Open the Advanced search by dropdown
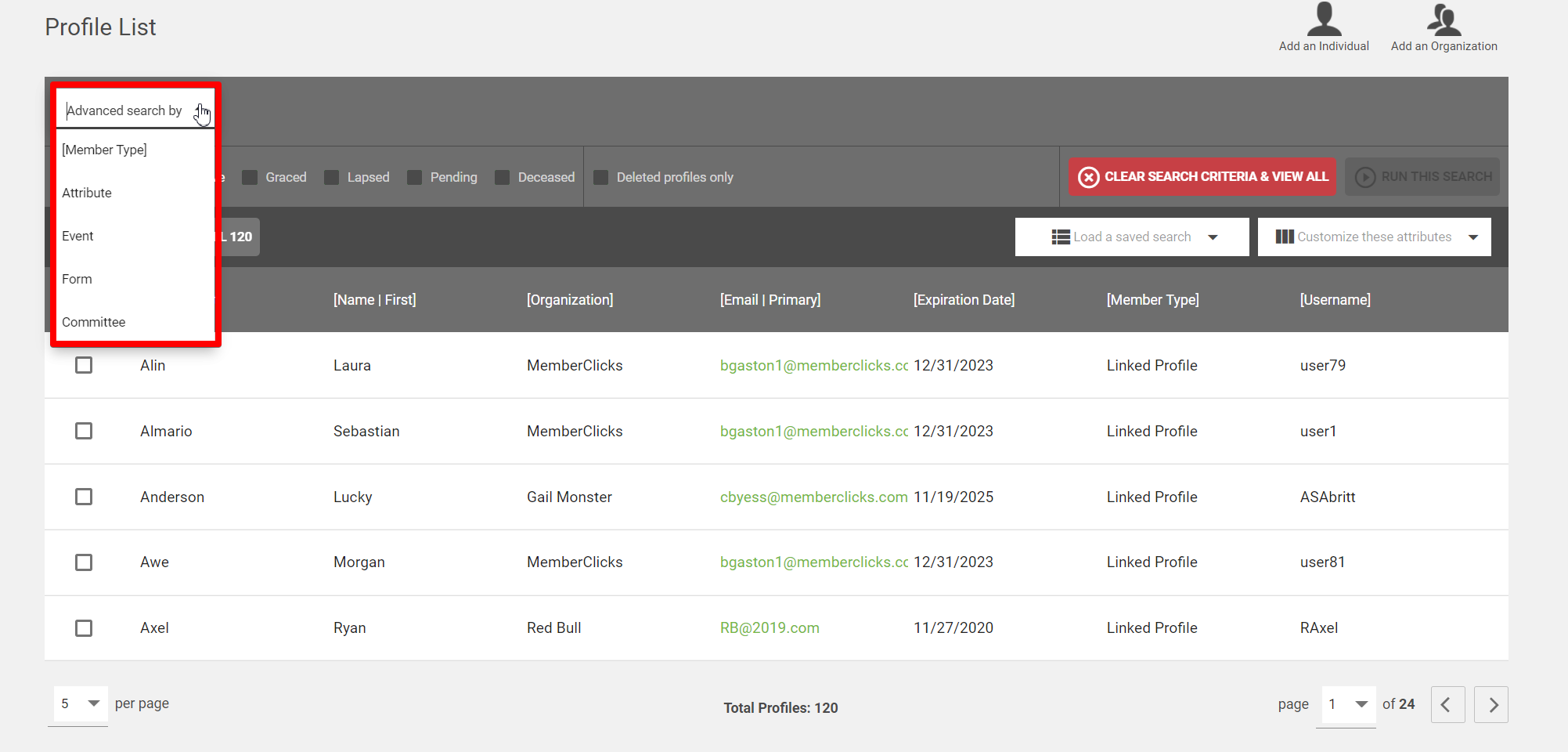Image resolution: width=1568 pixels, height=752 pixels. pyautogui.click(x=135, y=110)
